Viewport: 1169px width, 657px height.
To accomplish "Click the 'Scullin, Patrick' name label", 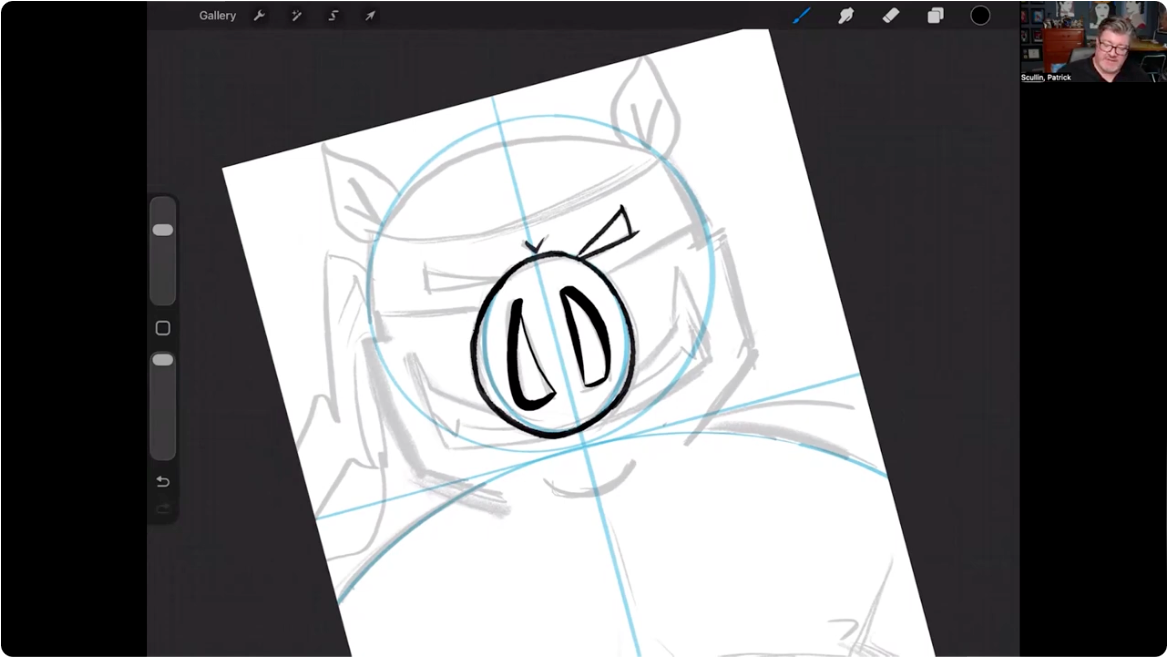I will coord(1046,78).
